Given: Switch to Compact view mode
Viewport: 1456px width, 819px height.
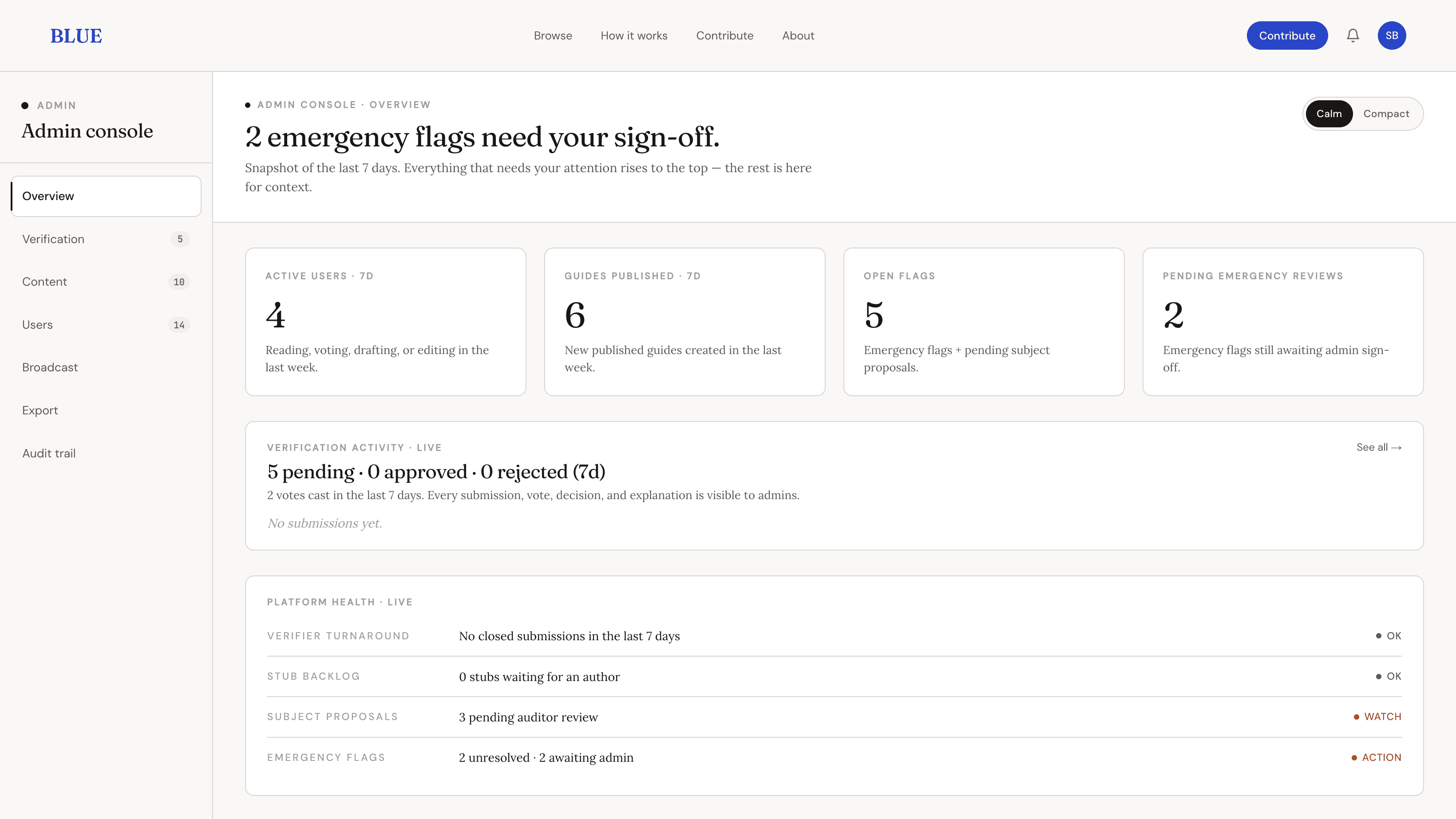Looking at the screenshot, I should (x=1386, y=114).
